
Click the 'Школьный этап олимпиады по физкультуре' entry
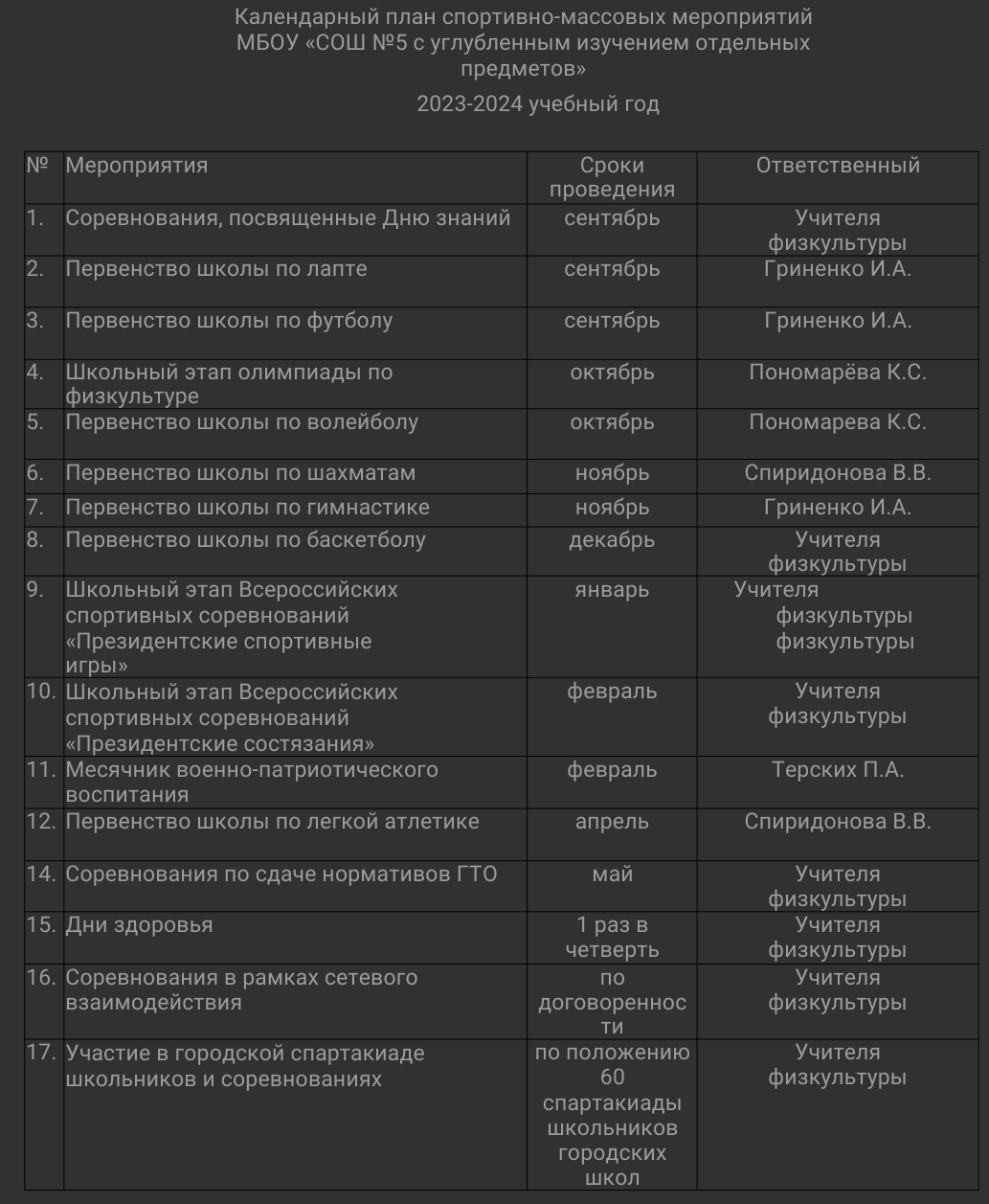(x=229, y=384)
